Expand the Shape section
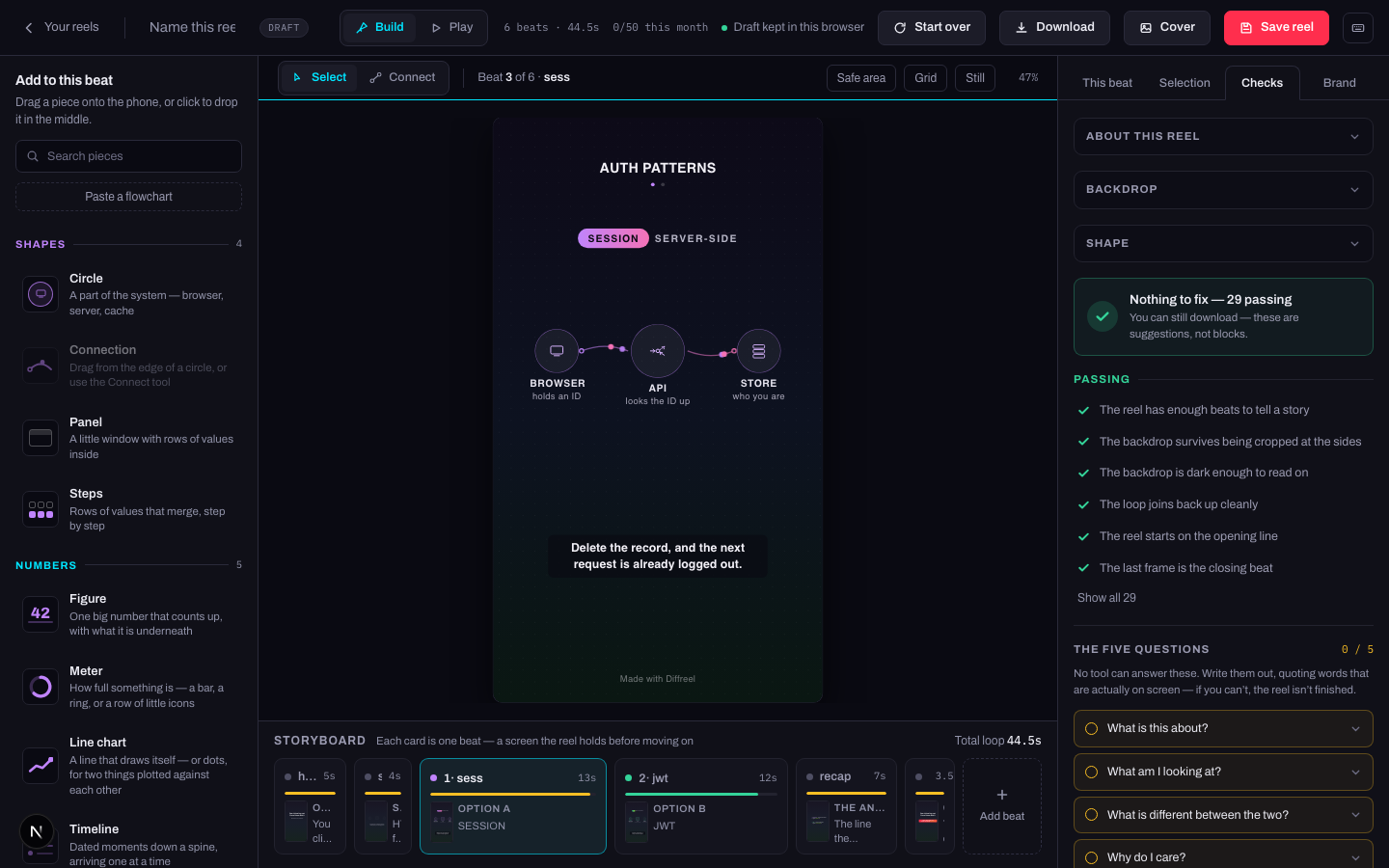The height and width of the screenshot is (868, 1389). click(1223, 243)
